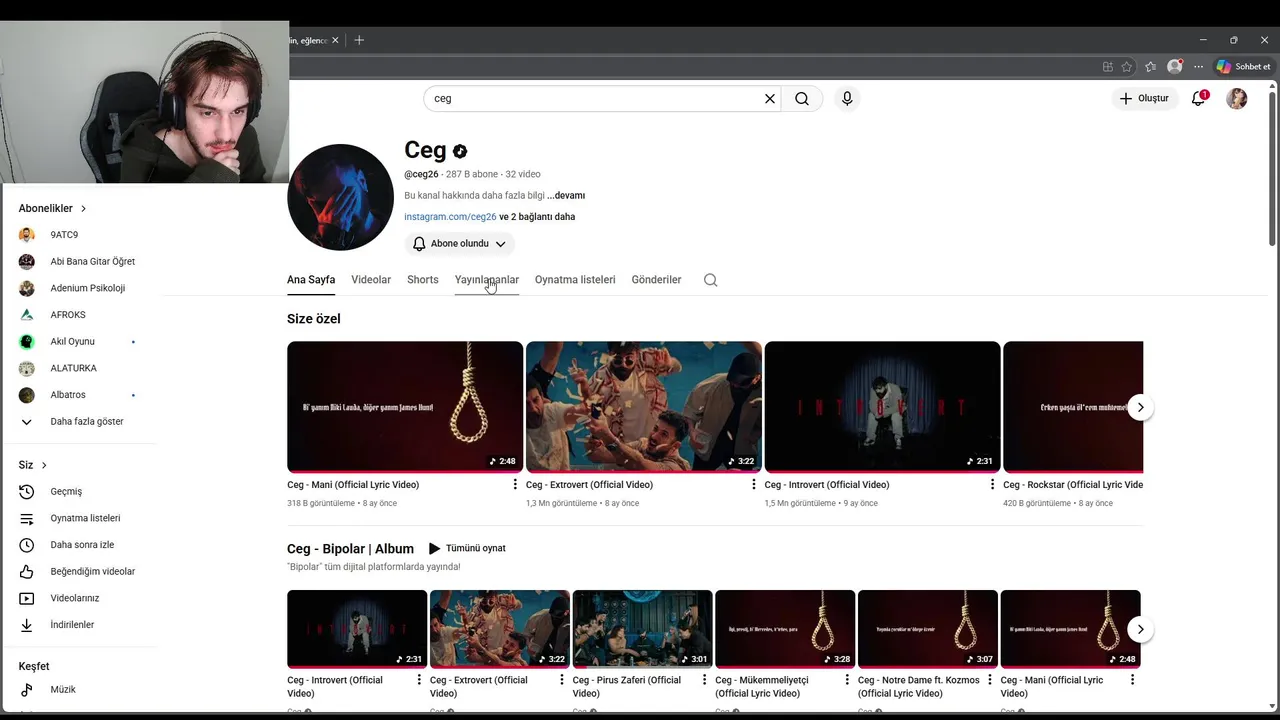Open the Ceg - Extrovert thumbnail in Size özel
The height and width of the screenshot is (720, 1280).
pyautogui.click(x=644, y=407)
